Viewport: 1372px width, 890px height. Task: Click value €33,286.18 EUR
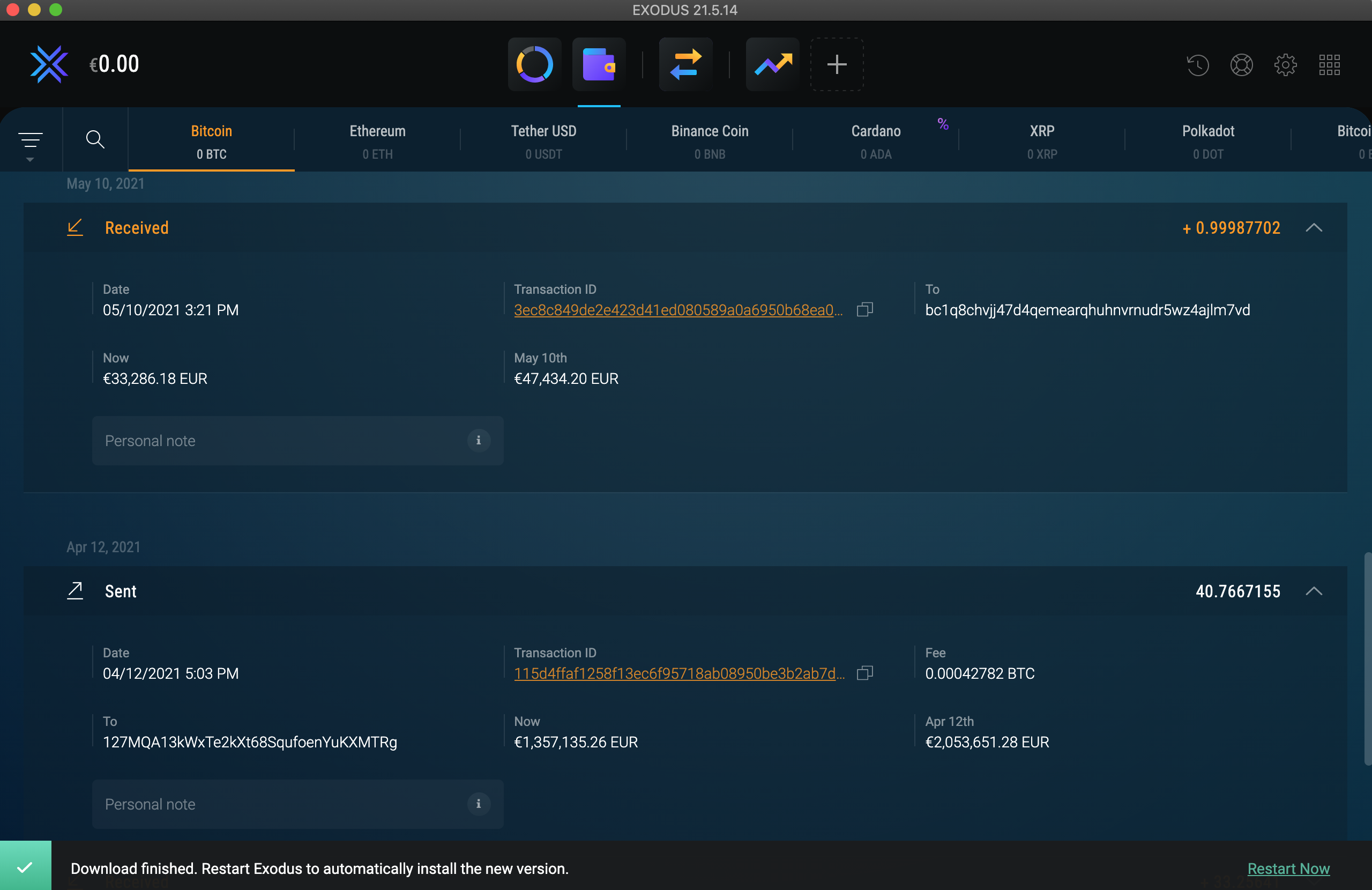click(155, 379)
